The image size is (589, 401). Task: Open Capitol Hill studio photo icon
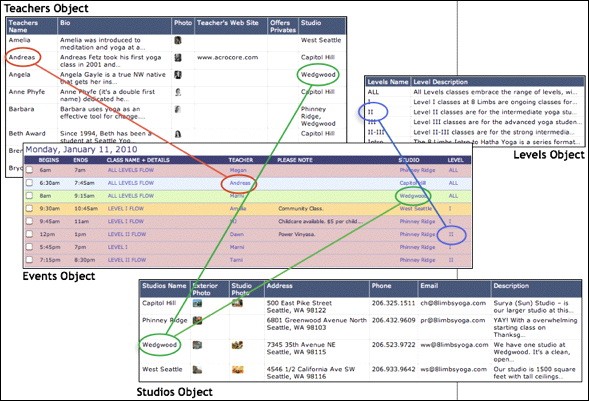[x=237, y=303]
